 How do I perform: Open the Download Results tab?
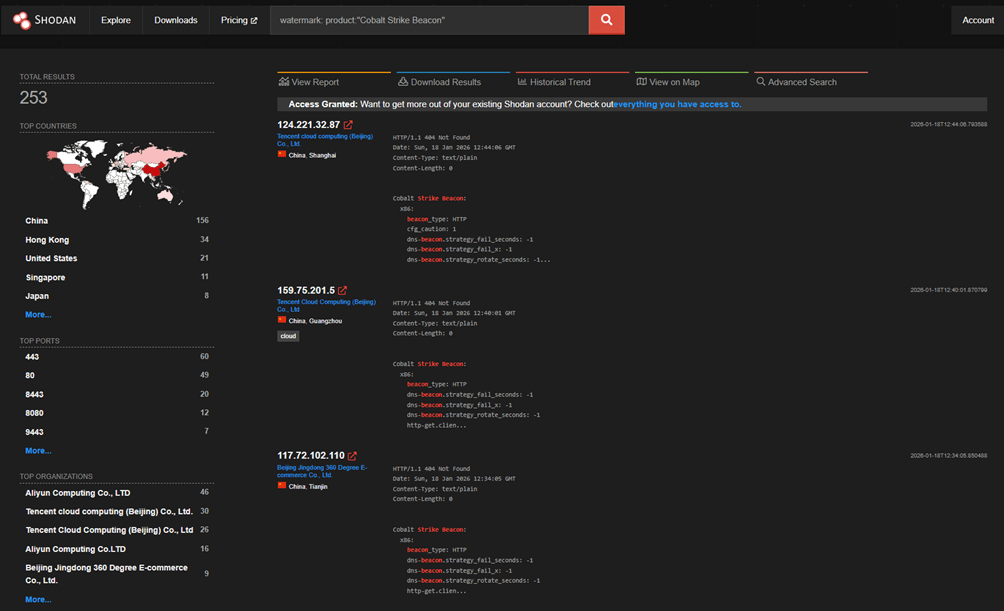coord(439,82)
